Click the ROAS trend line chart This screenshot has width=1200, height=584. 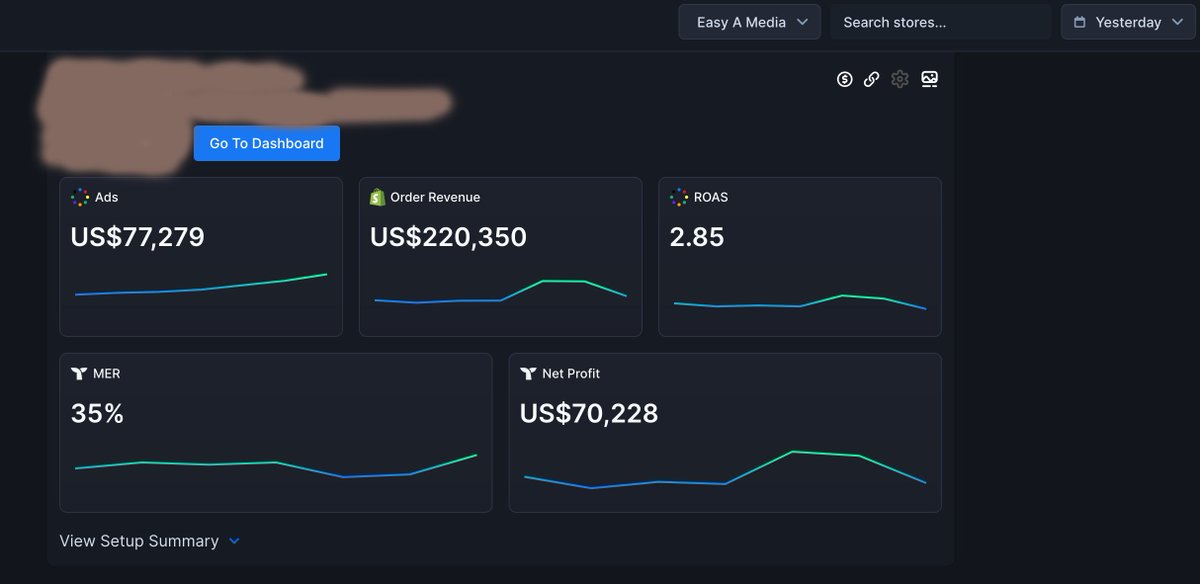800,301
